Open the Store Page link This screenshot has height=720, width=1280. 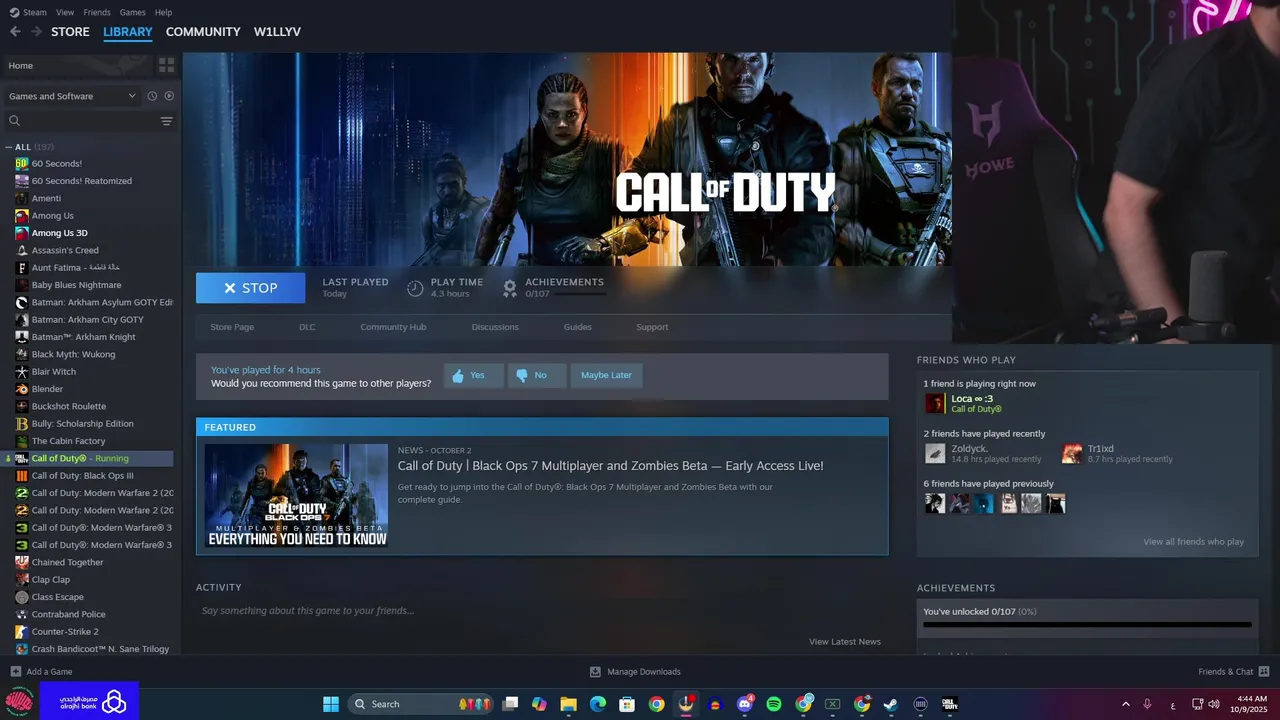click(x=232, y=327)
